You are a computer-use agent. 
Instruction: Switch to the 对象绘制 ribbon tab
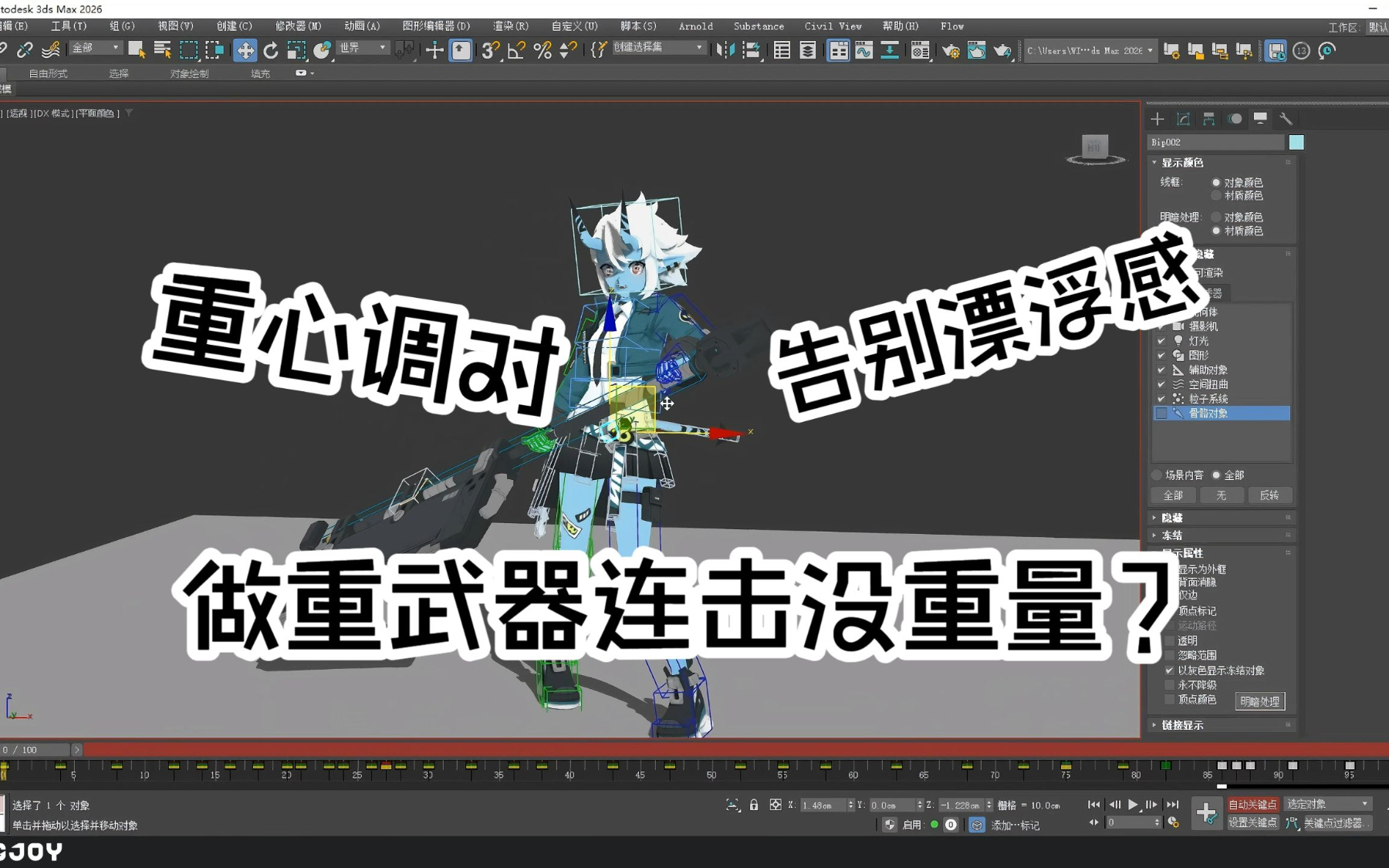[x=189, y=74]
